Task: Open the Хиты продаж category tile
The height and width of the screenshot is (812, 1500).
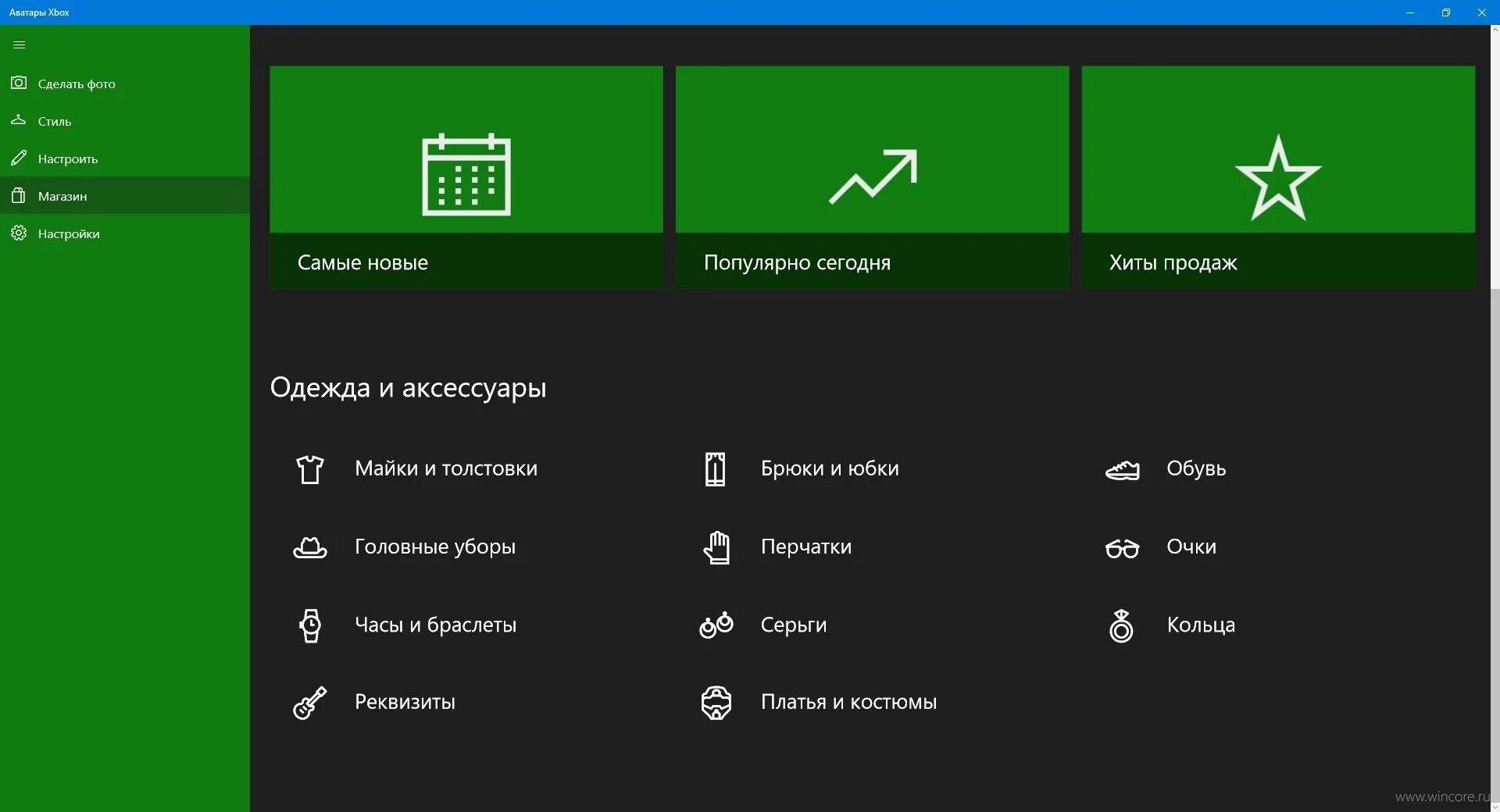Action: [x=1278, y=177]
